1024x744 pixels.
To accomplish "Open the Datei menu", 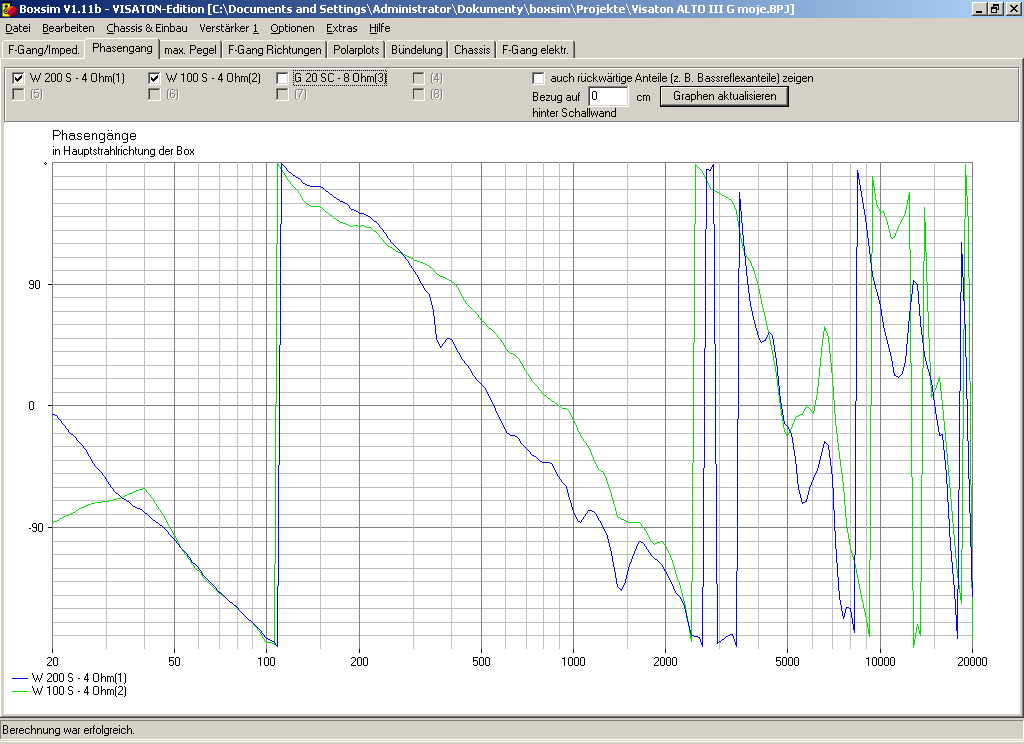I will click(x=18, y=28).
